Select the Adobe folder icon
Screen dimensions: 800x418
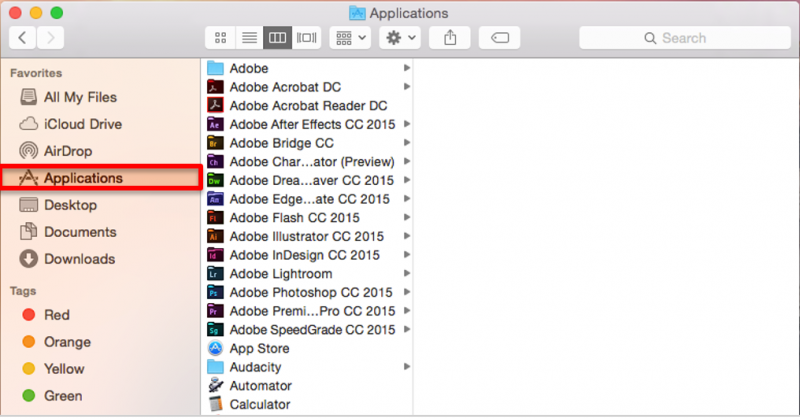[215, 68]
